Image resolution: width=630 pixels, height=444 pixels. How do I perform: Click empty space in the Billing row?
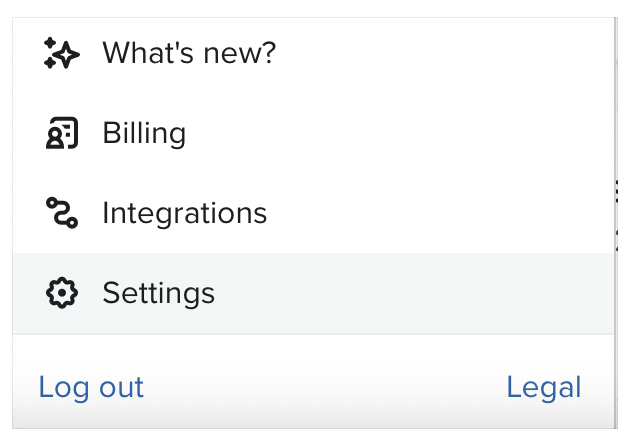(420, 133)
